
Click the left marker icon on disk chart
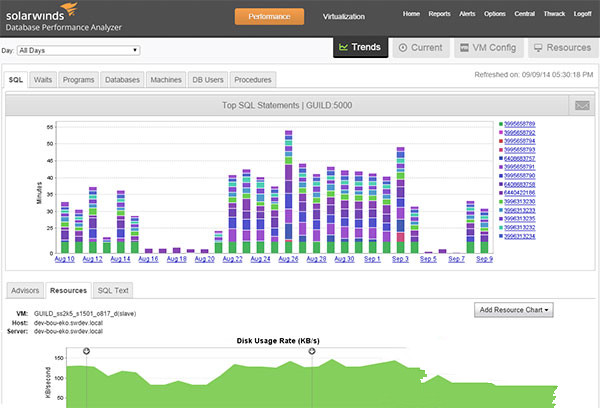(86, 351)
